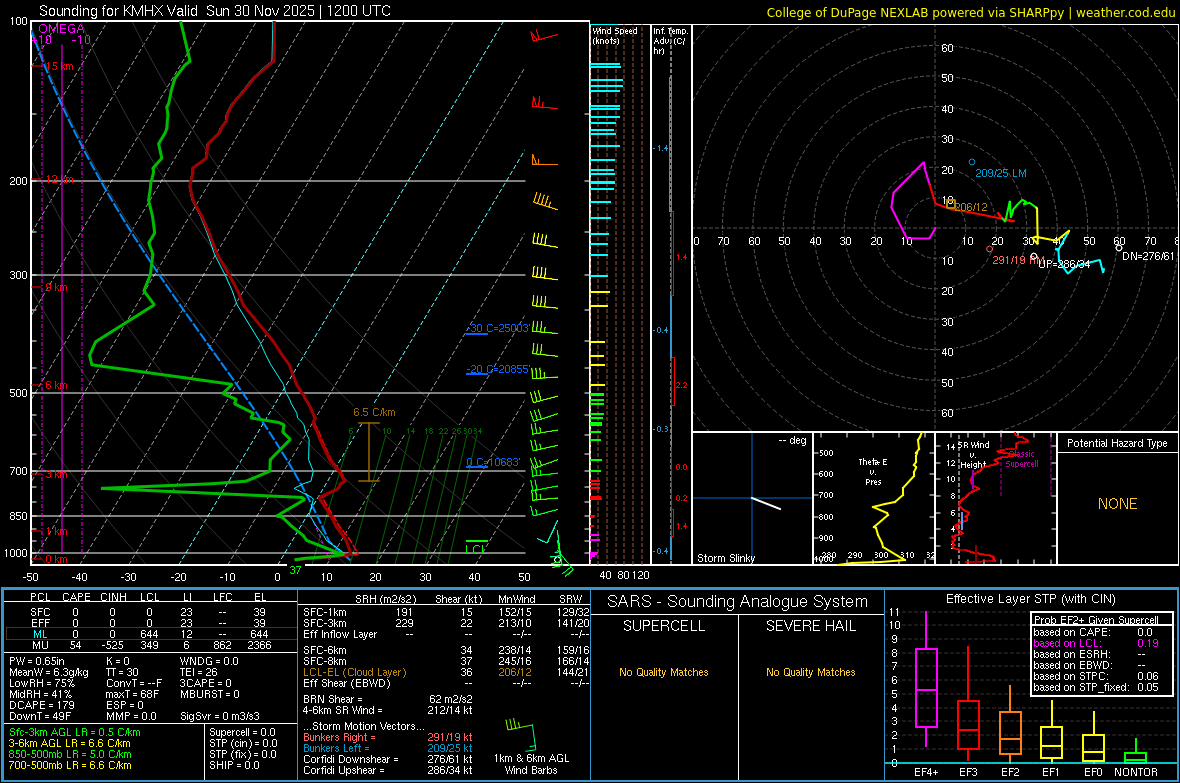Viewport: 1180px width, 783px height.
Task: Select the '291/19 RM' hodograph label
Action: pyautogui.click(x=1017, y=260)
